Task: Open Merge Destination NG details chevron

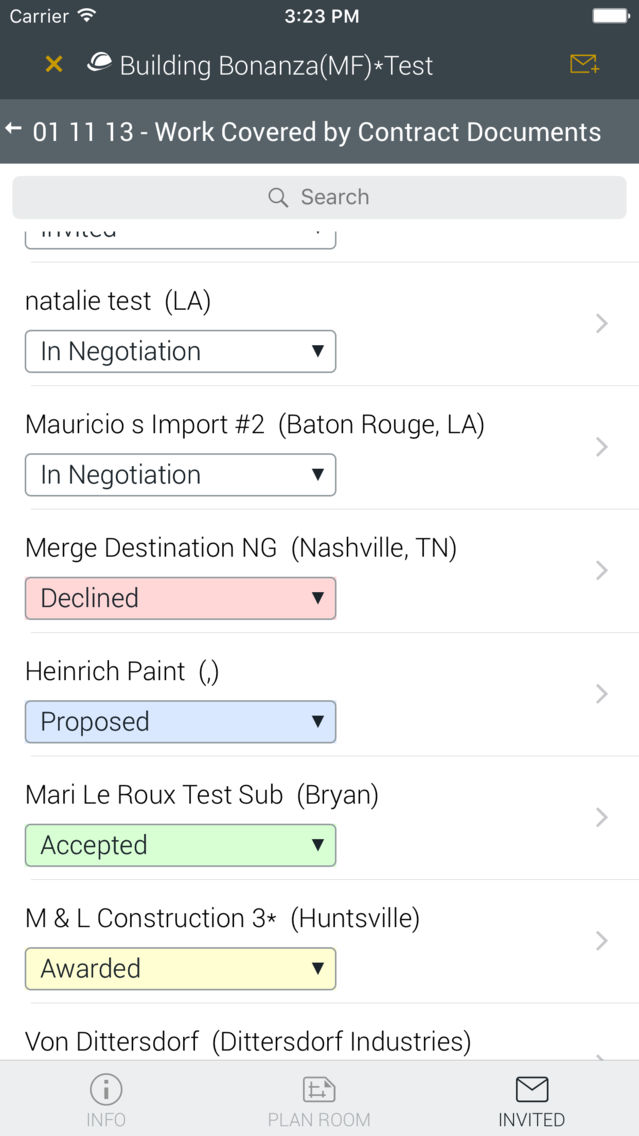Action: tap(601, 571)
